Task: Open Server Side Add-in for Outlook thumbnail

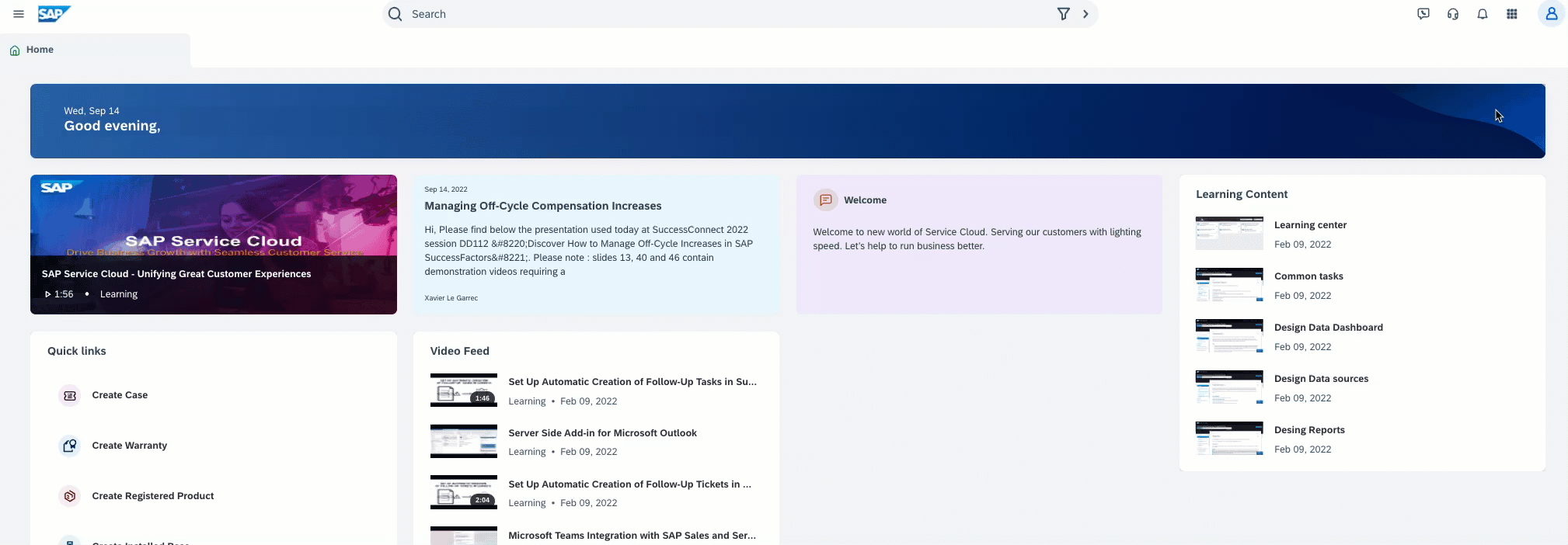Action: (x=464, y=441)
